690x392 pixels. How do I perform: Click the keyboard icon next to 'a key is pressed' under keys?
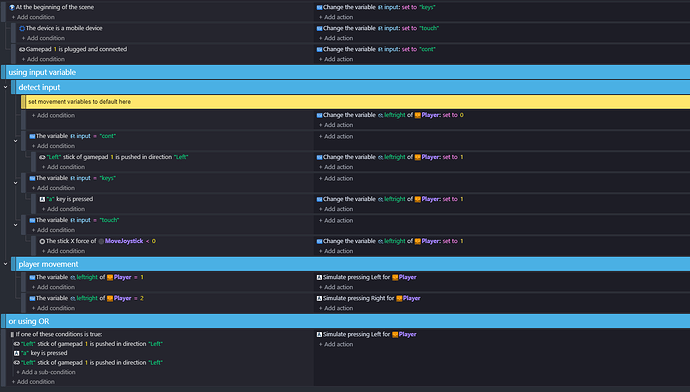tap(42, 199)
